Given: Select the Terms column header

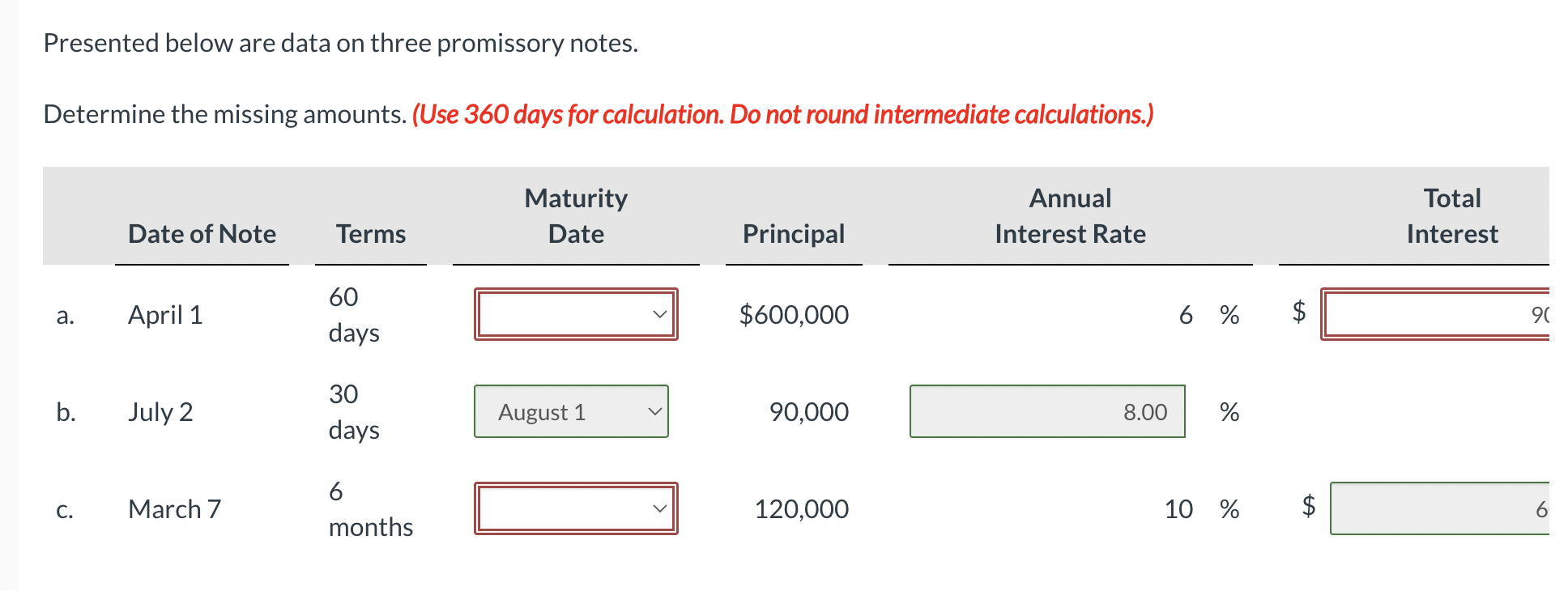Looking at the screenshot, I should [370, 234].
